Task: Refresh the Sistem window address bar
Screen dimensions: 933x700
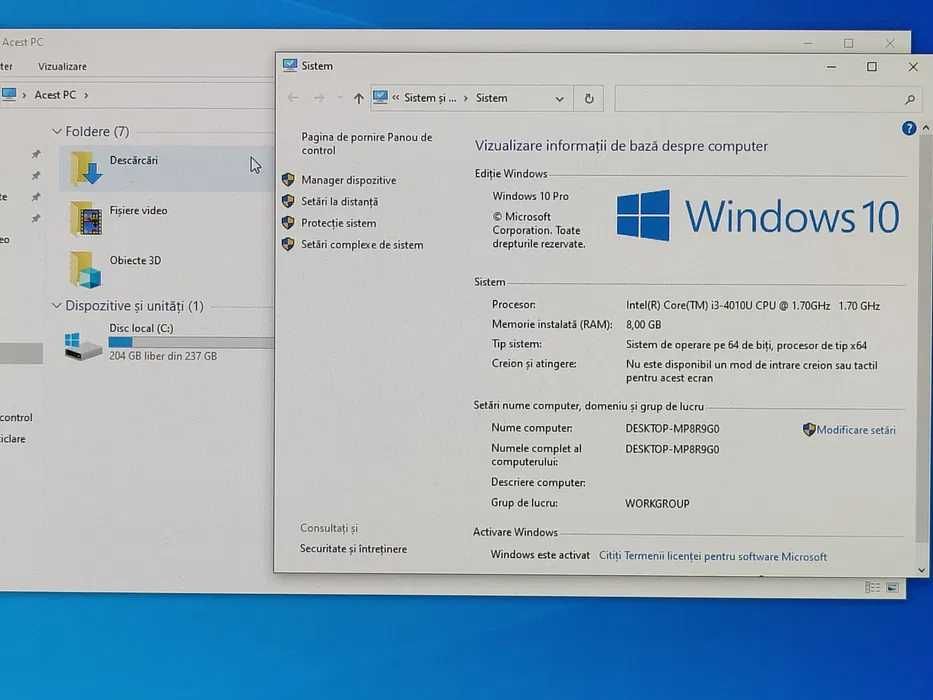Action: (588, 98)
